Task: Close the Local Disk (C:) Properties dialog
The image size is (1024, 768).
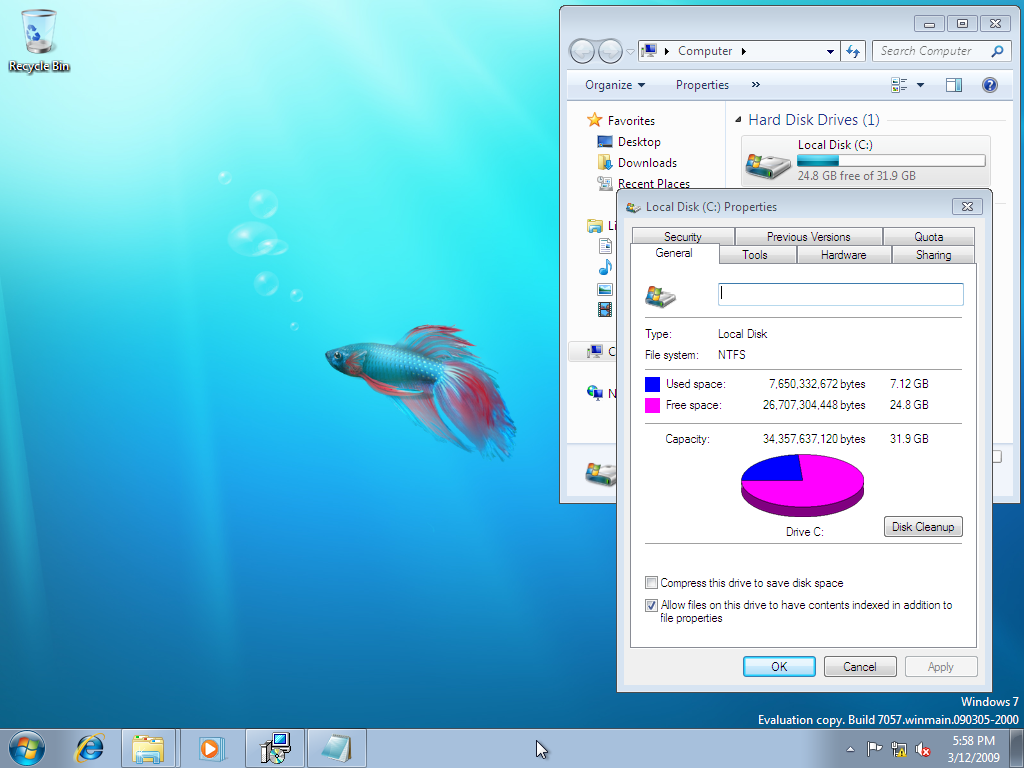Action: tap(967, 206)
